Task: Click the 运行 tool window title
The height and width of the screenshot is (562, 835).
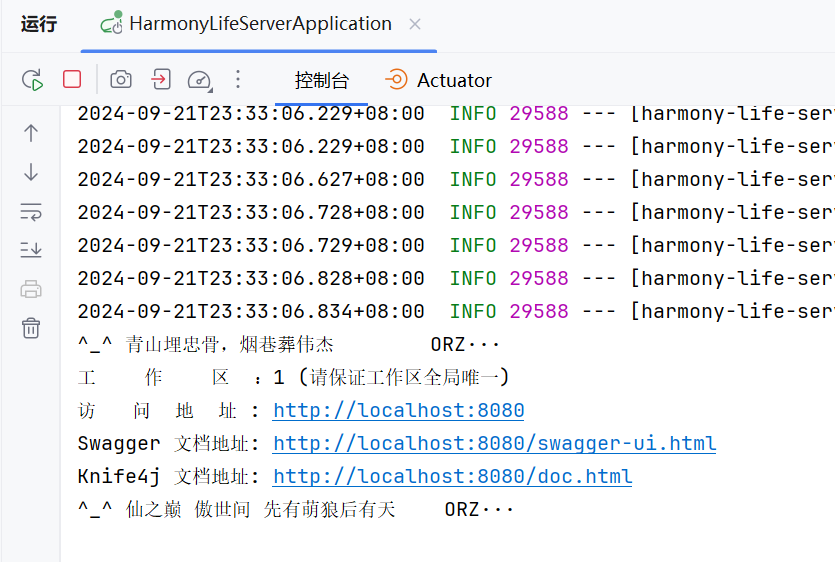Action: (x=38, y=24)
